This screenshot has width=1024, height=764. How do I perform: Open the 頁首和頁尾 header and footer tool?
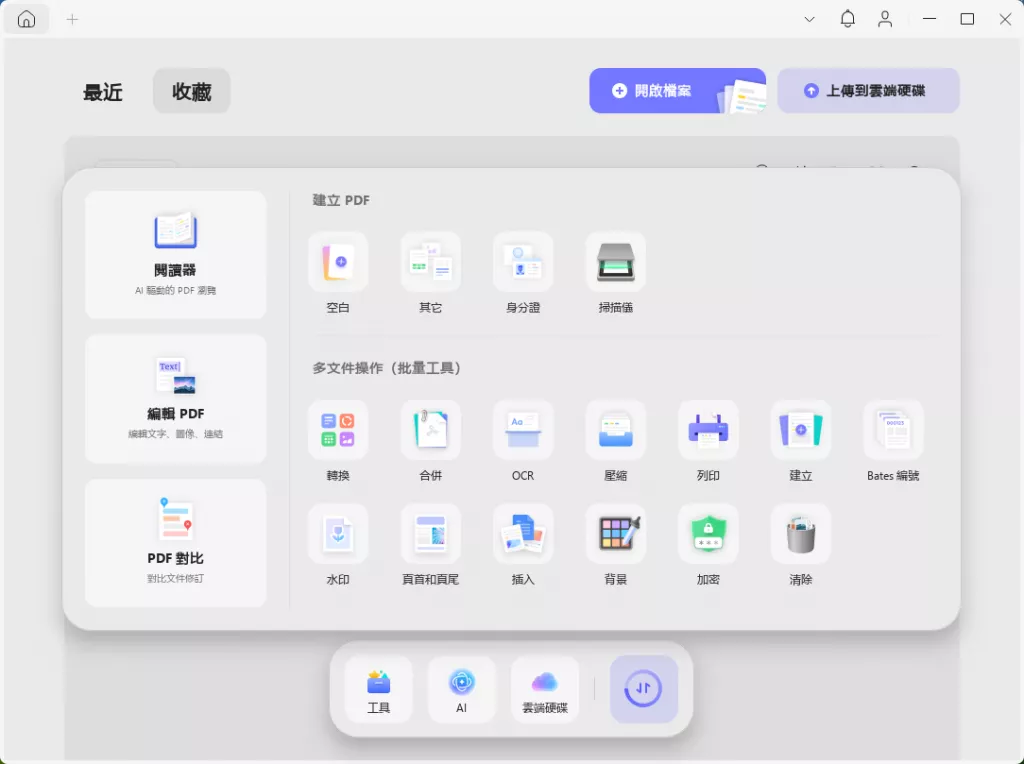[x=430, y=534]
